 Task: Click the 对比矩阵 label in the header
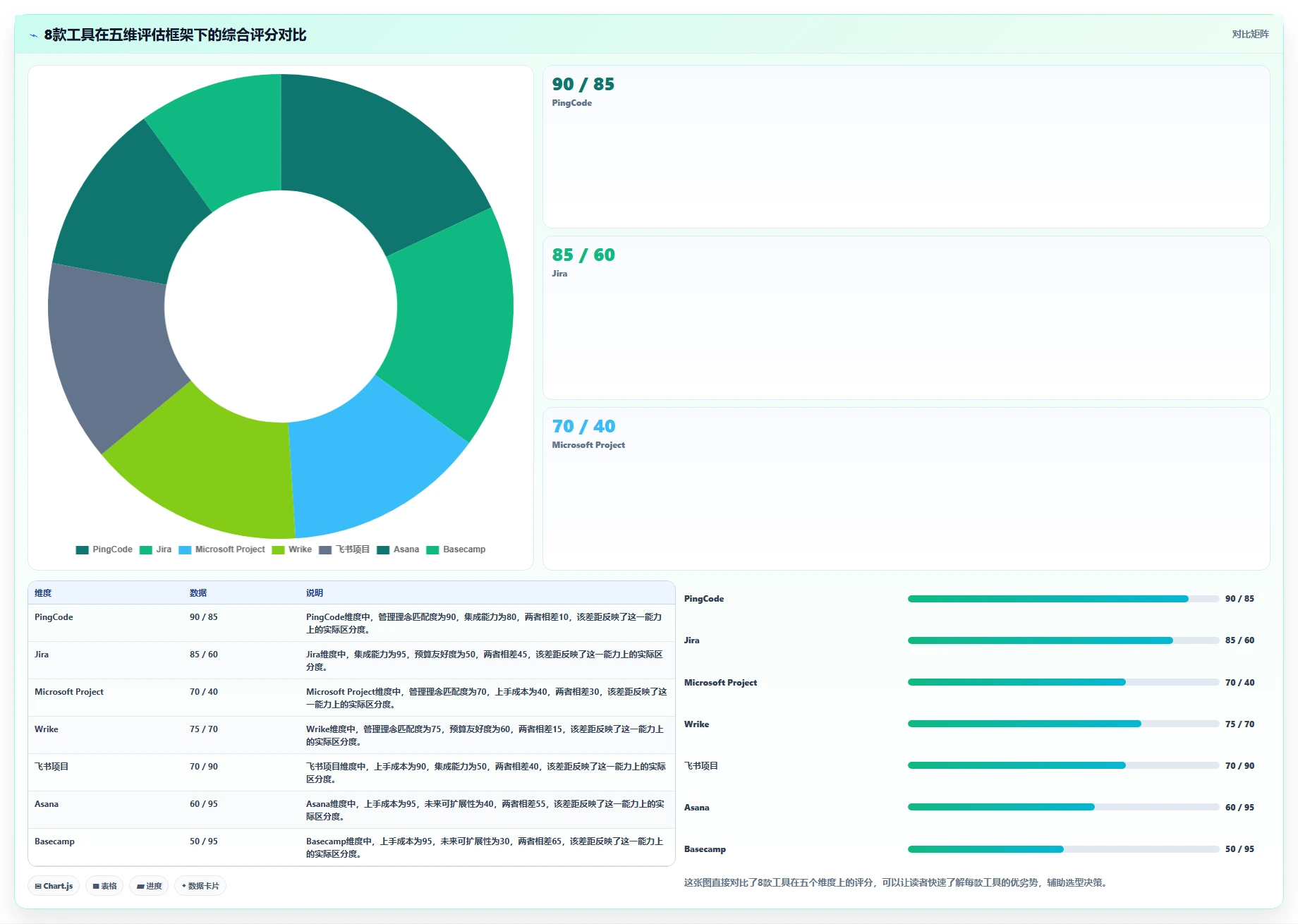tap(1250, 34)
